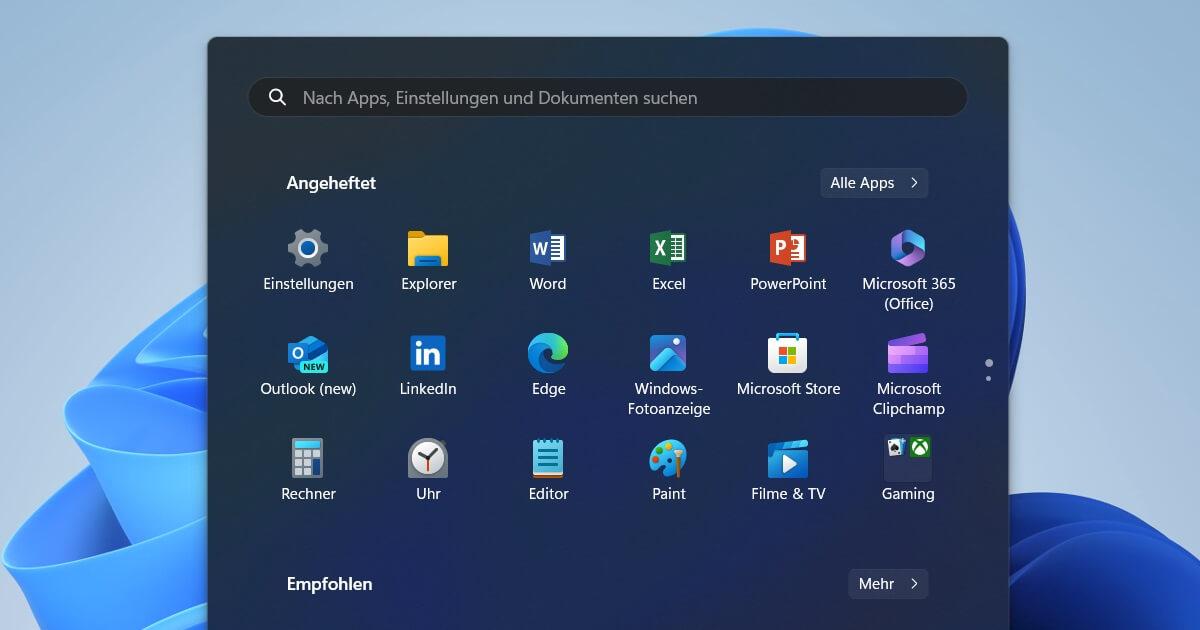Viewport: 1200px width, 630px height.
Task: Click the search field for apps
Action: click(x=608, y=98)
